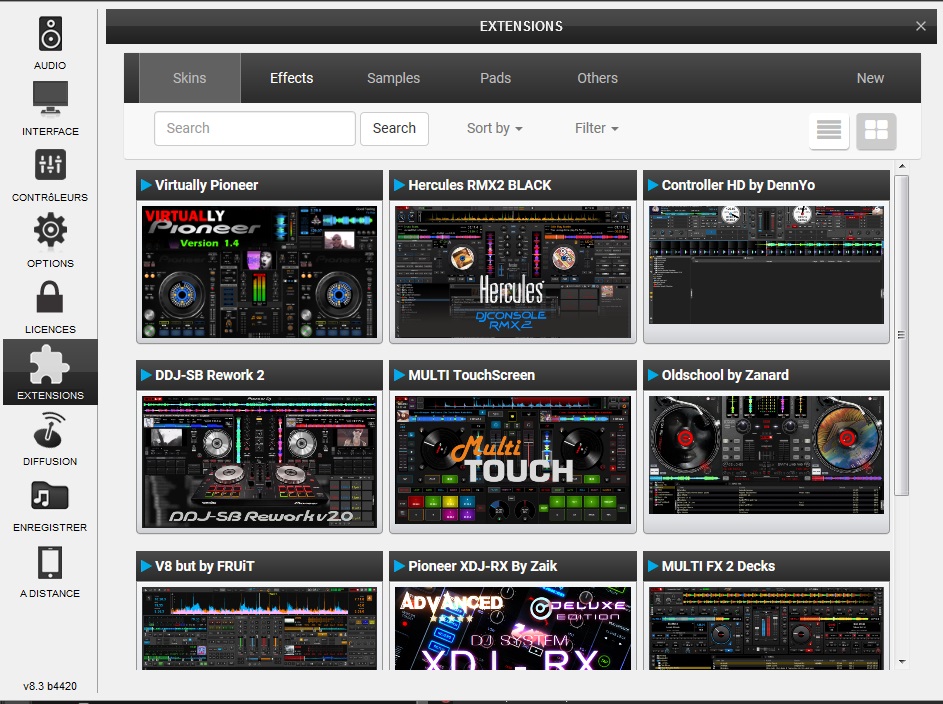Click the V8 but by FRUiT title

pos(204,566)
